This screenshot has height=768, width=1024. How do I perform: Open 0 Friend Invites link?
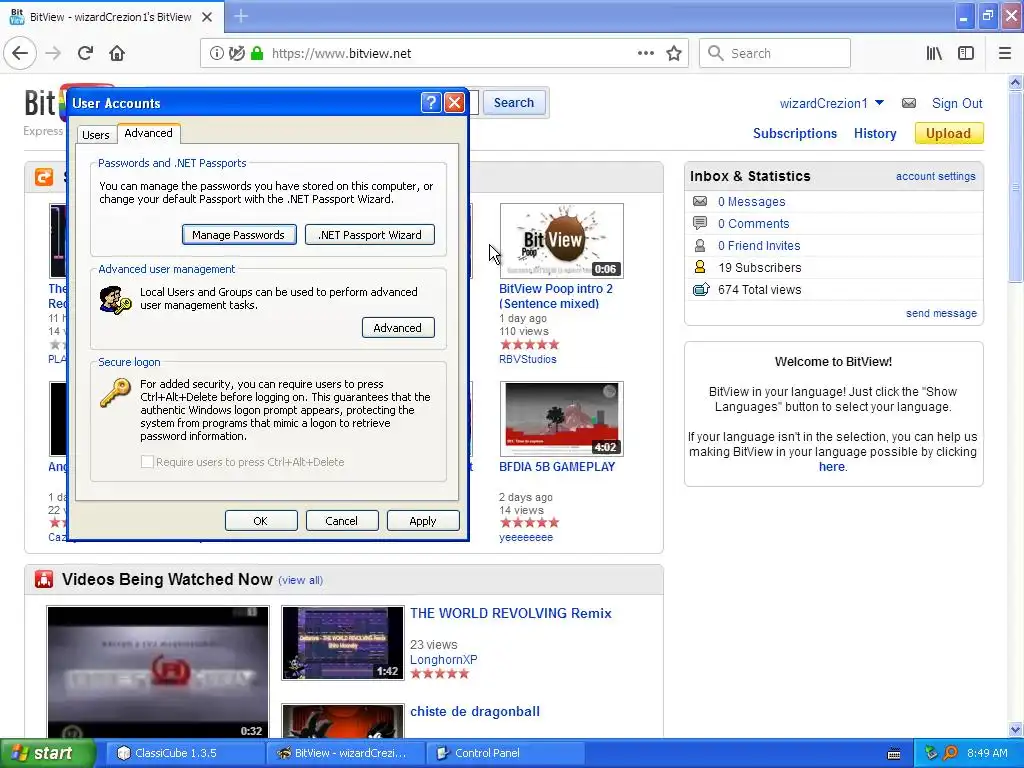tap(759, 246)
